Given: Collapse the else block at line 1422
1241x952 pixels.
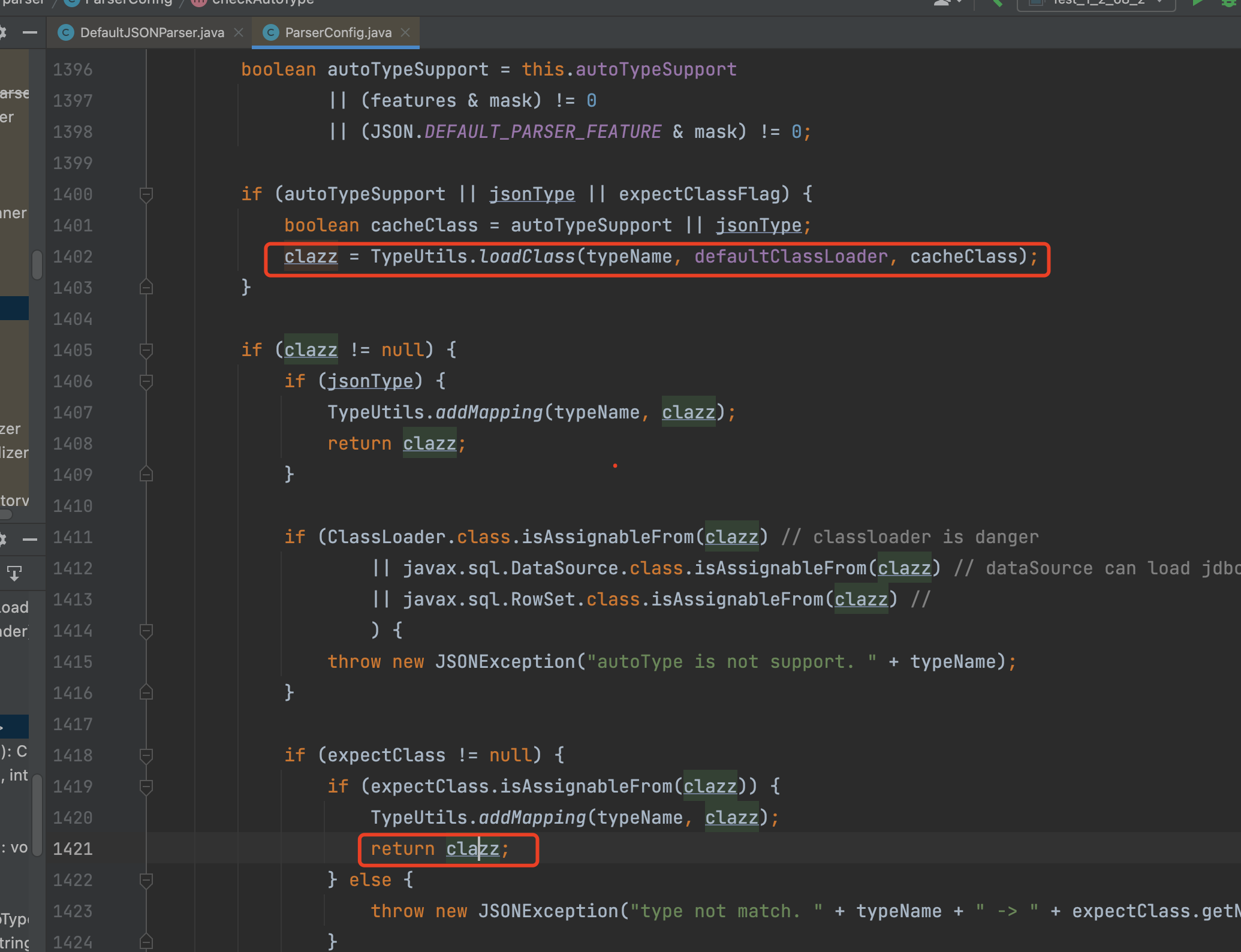Looking at the screenshot, I should pyautogui.click(x=146, y=880).
